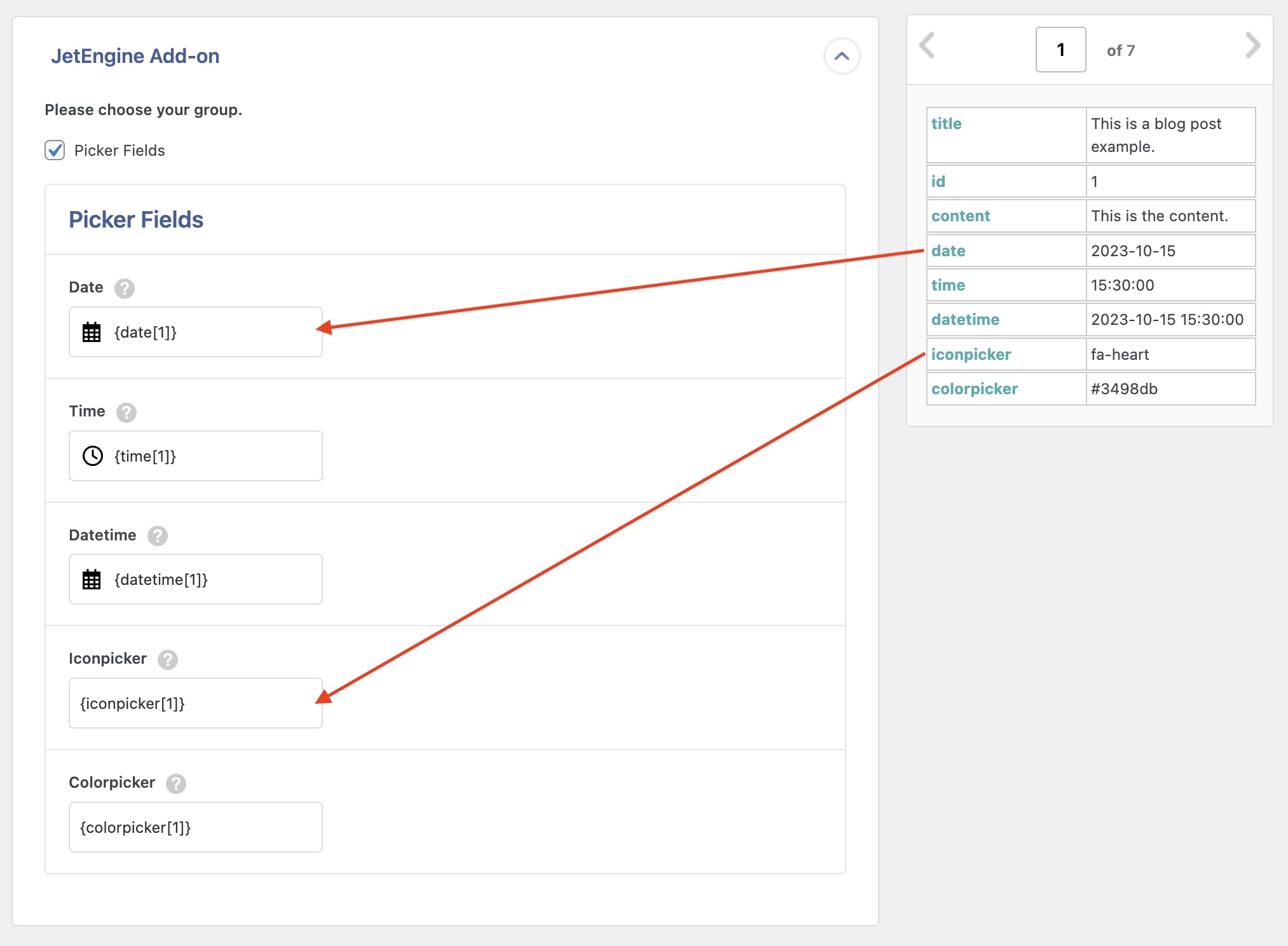1288x946 pixels.
Task: Click the help icon next to Colorpicker
Action: [175, 784]
